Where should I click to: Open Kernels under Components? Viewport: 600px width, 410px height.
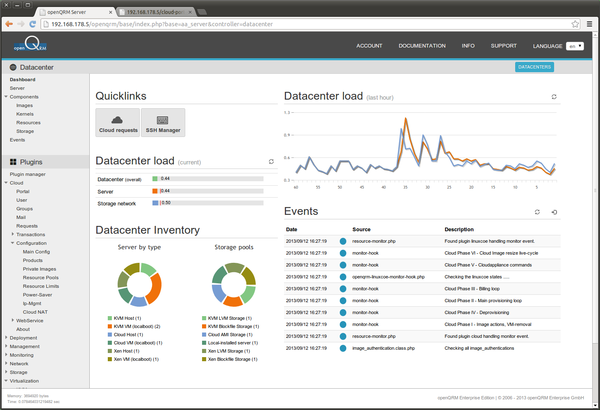pos(25,114)
